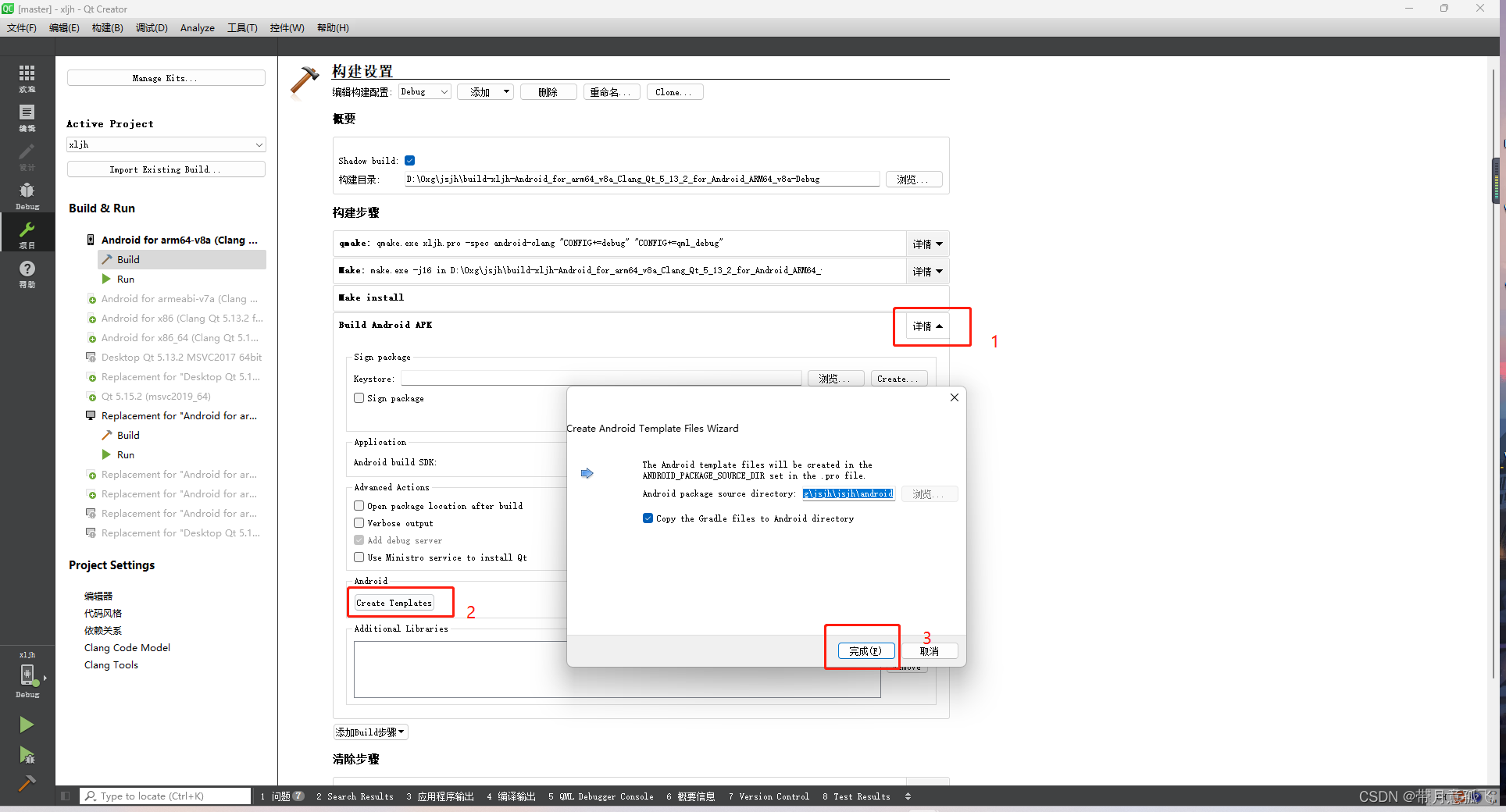Viewport: 1506px width, 812px height.
Task: Open the 构建(B) menu
Action: coord(108,28)
